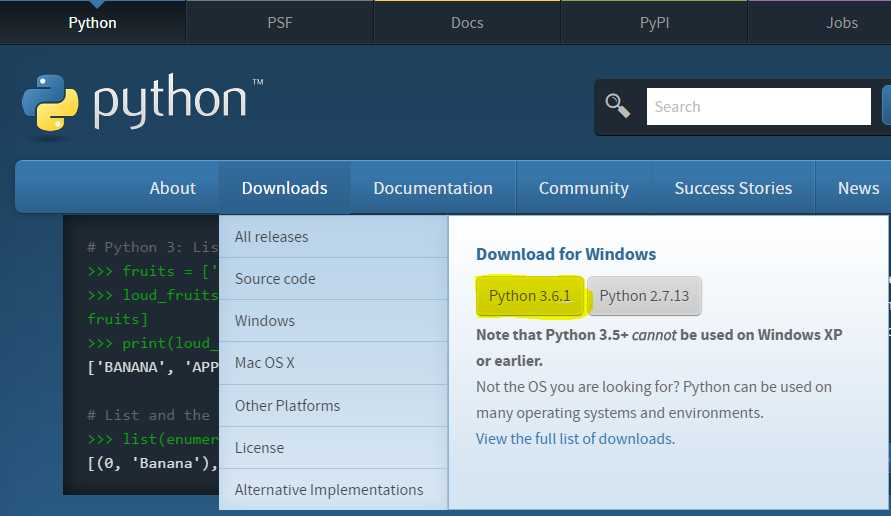Open the Community navigation menu
The width and height of the screenshot is (891, 516).
coord(584,188)
